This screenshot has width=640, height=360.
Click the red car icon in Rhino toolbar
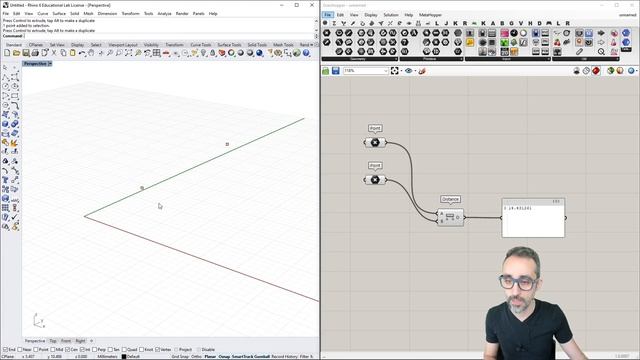click(166, 53)
